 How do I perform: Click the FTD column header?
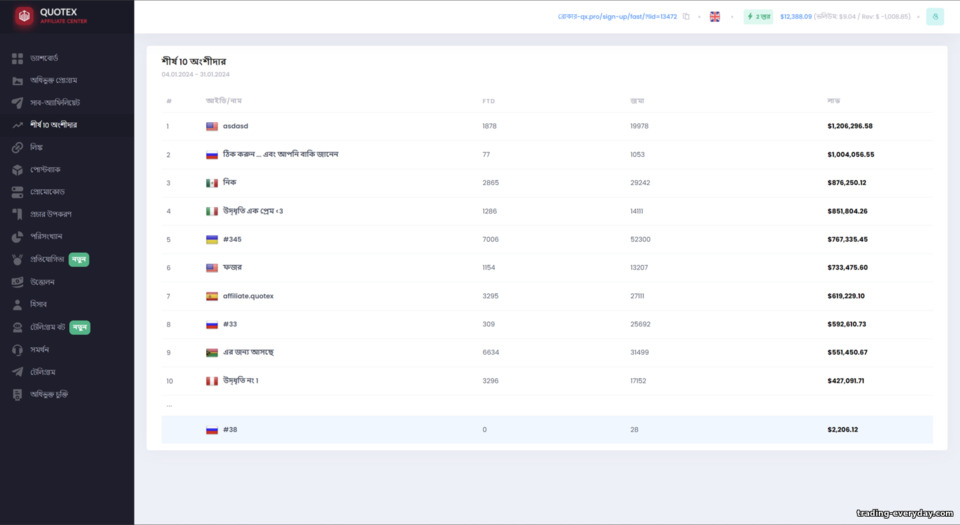click(x=488, y=101)
